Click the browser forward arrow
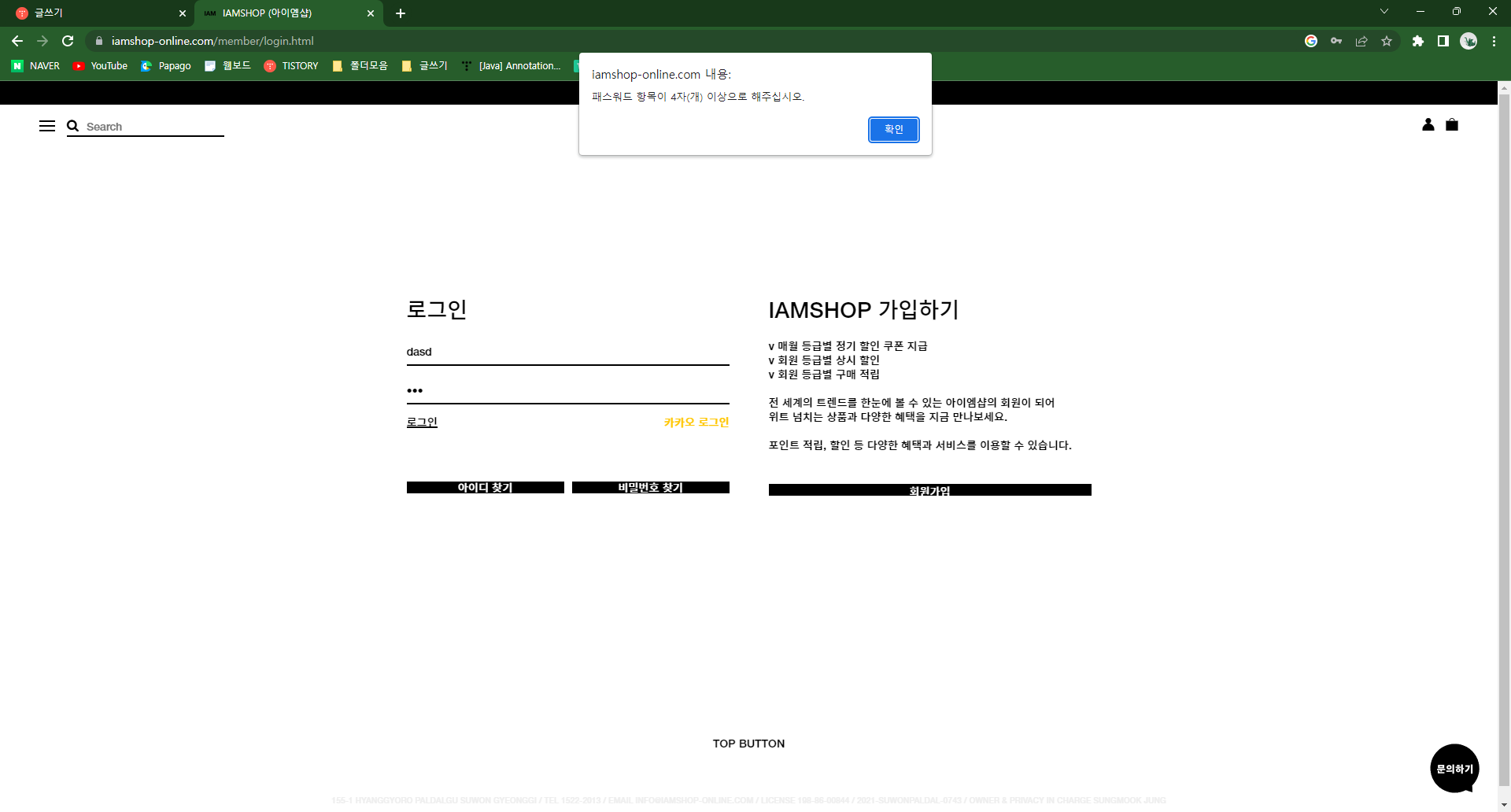 [42, 41]
